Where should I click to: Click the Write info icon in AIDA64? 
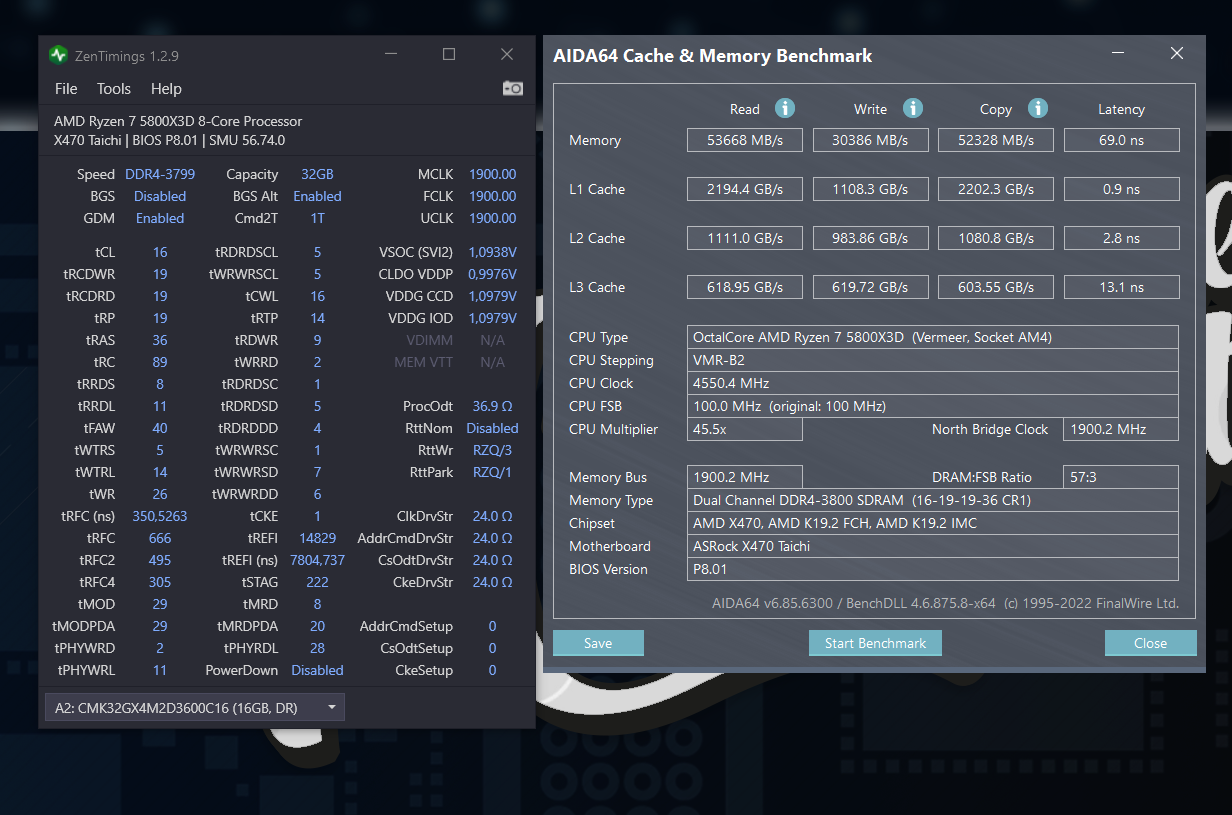click(x=913, y=108)
